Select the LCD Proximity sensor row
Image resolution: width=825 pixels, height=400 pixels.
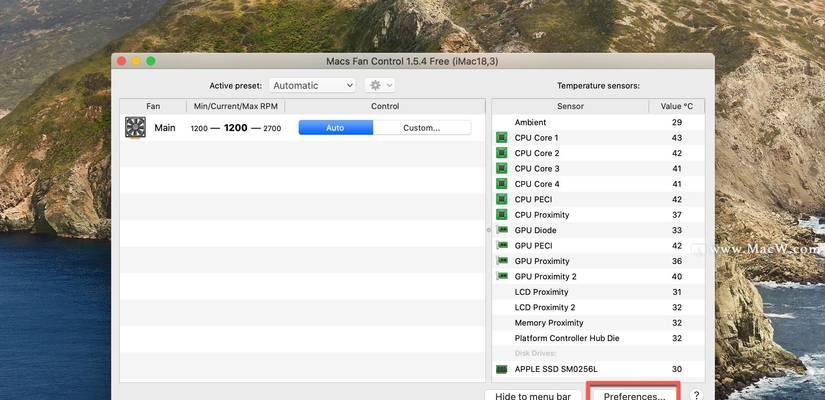click(x=598, y=292)
